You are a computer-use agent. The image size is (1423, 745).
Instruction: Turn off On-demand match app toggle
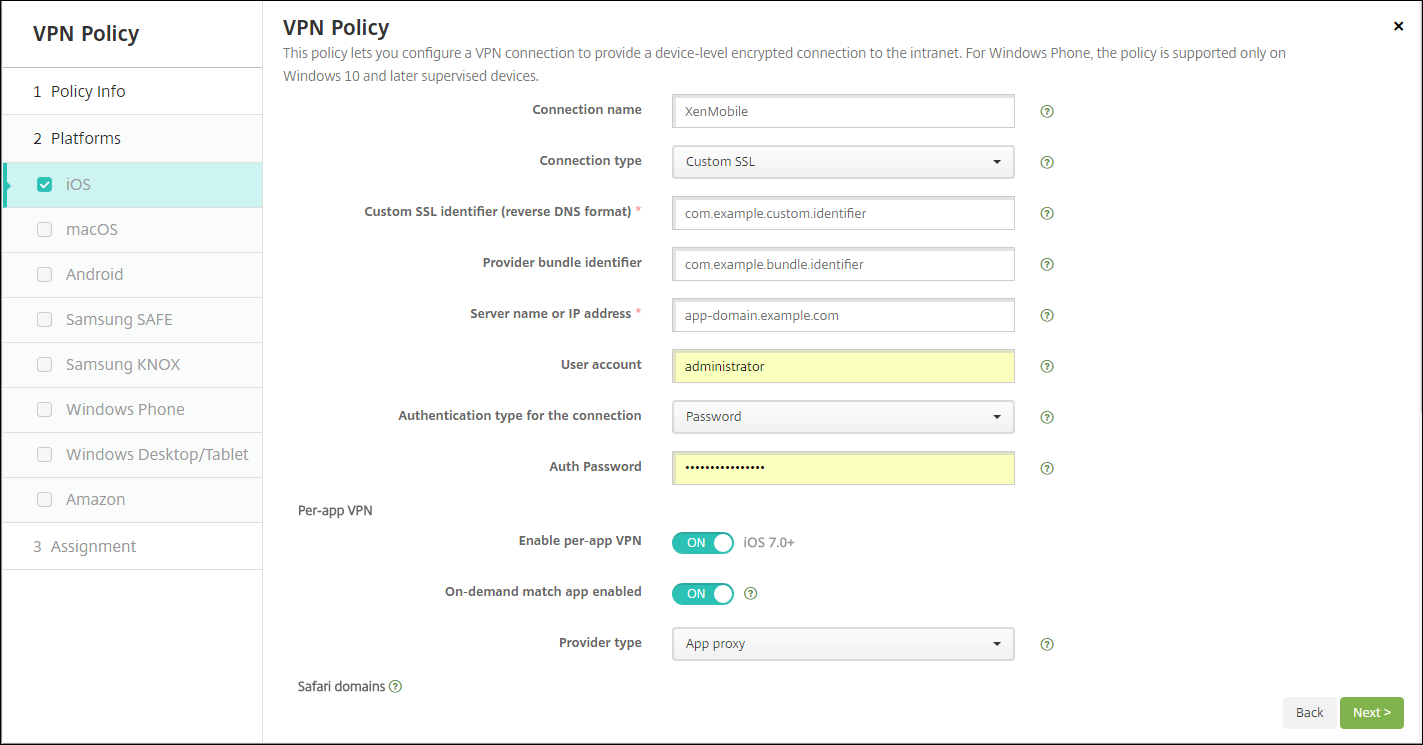pos(702,594)
